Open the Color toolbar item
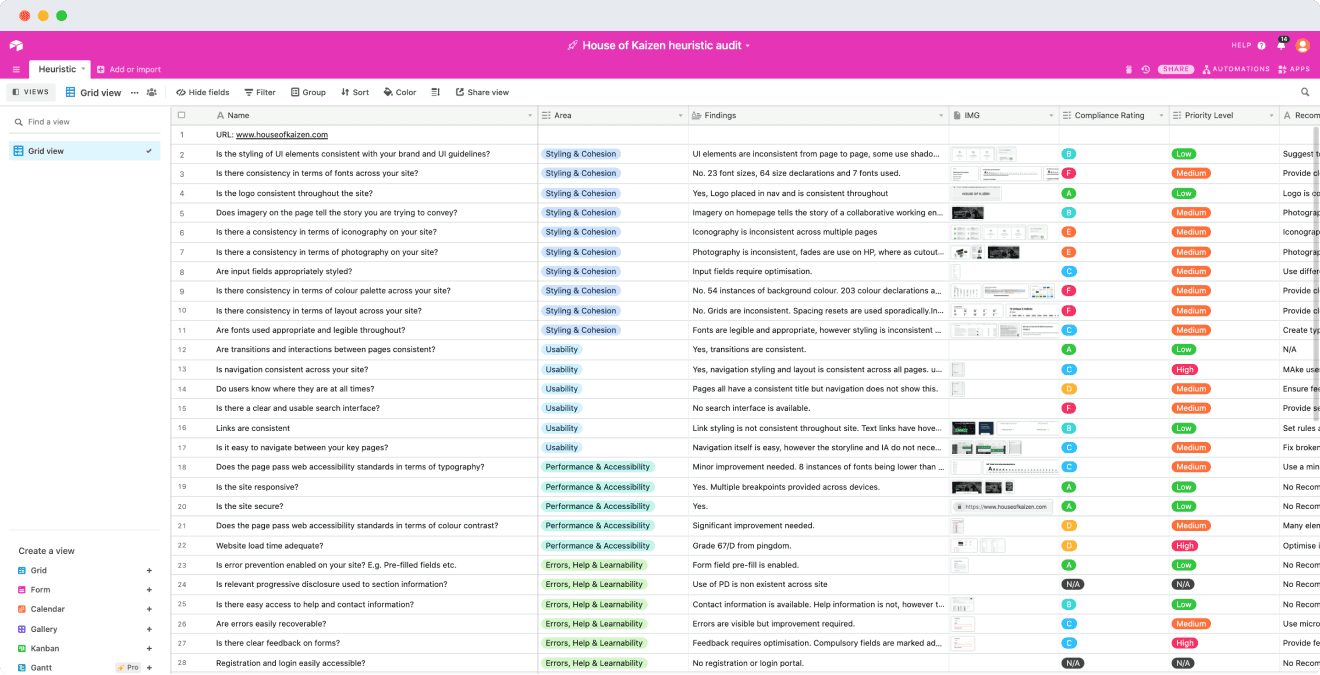Screen dimensions: 1320x675 400,92
